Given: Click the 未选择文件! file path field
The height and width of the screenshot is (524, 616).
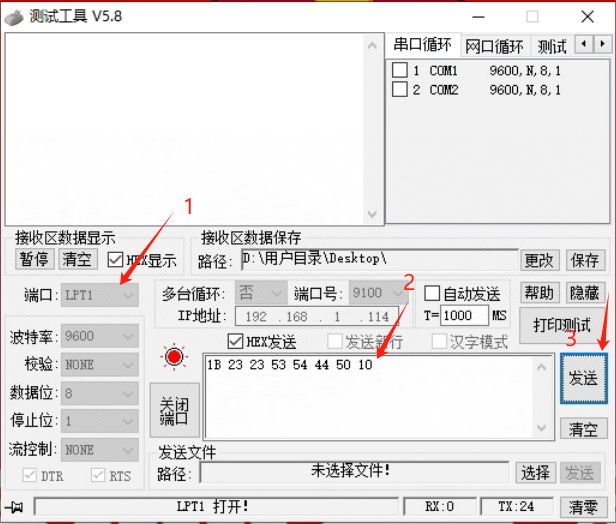Looking at the screenshot, I should pyautogui.click(x=354, y=472).
